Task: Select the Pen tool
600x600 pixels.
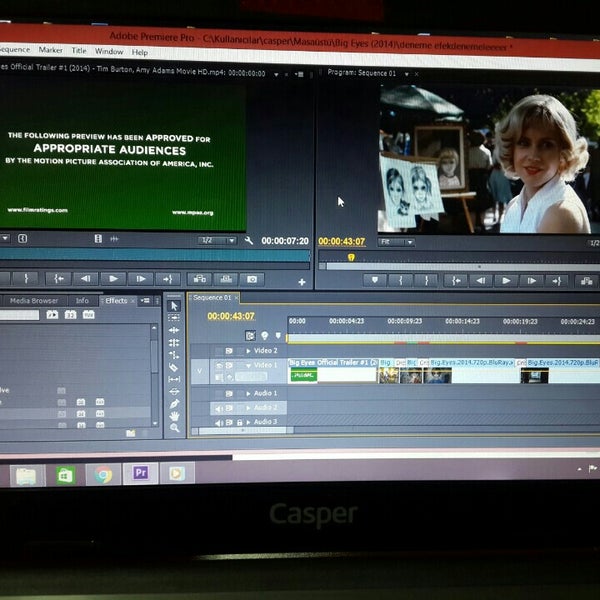Action: (x=174, y=404)
